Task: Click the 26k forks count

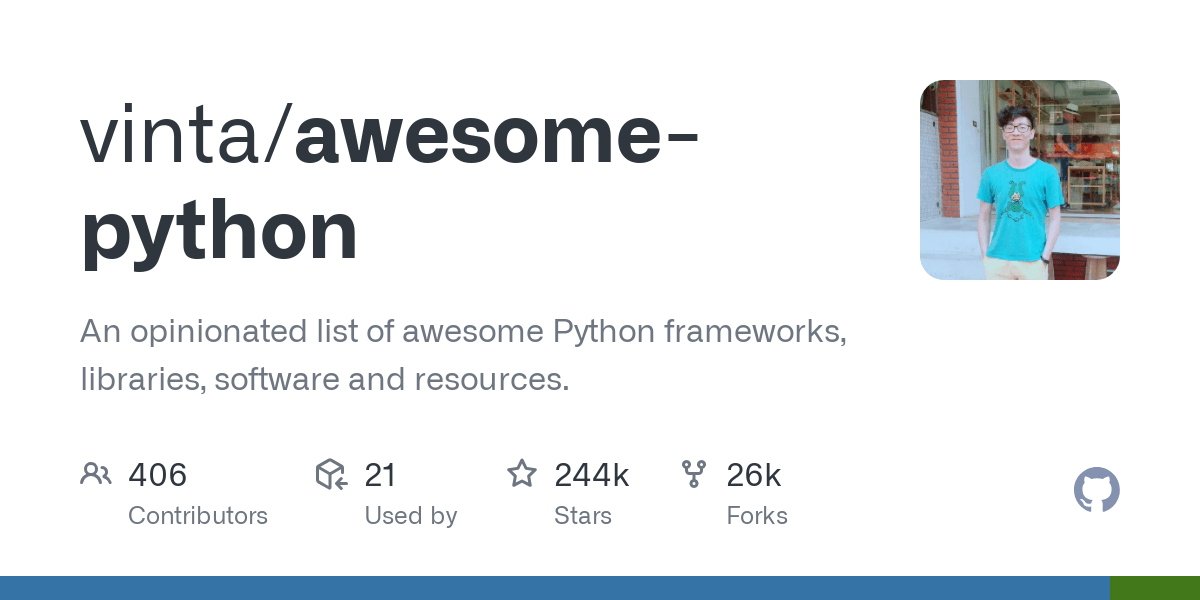Action: (754, 475)
